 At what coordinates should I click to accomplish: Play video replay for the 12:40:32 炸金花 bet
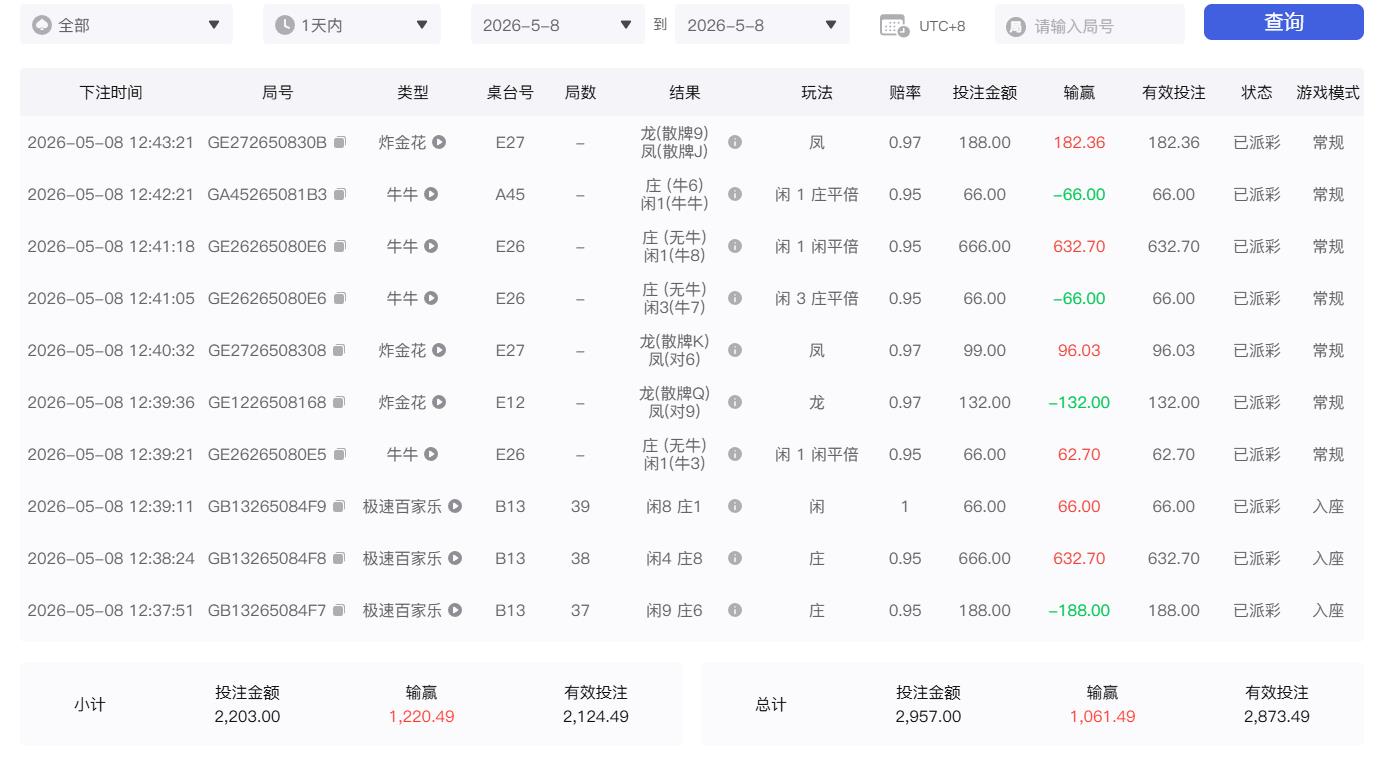[x=439, y=351]
